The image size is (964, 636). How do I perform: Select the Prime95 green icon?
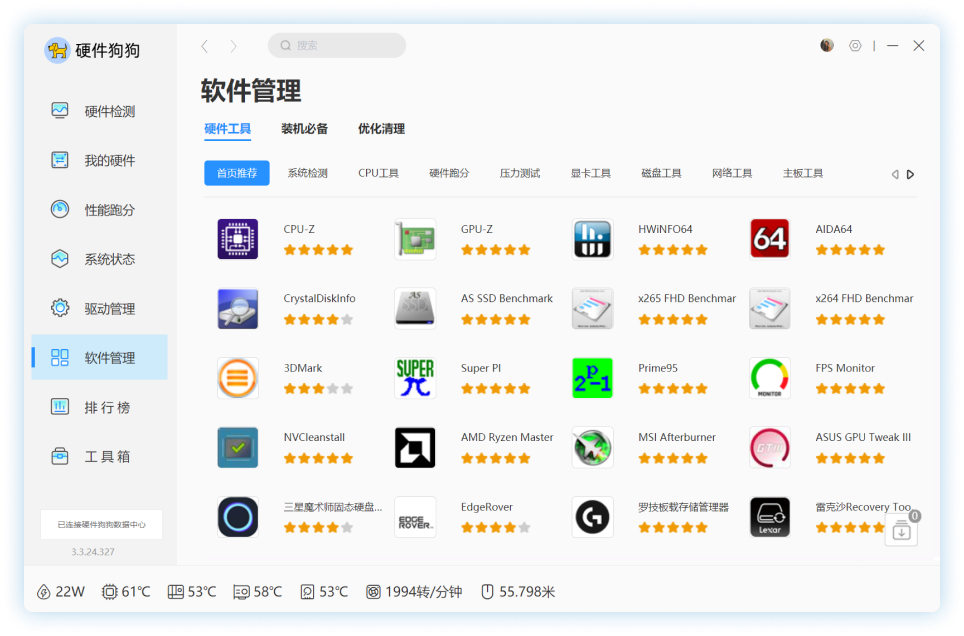point(592,378)
